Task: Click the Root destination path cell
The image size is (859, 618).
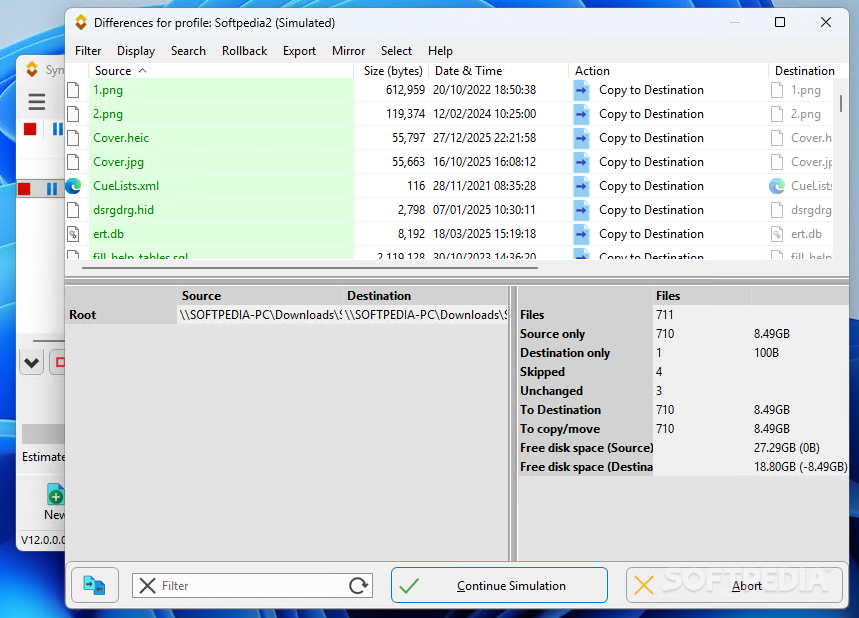Action: coord(426,315)
